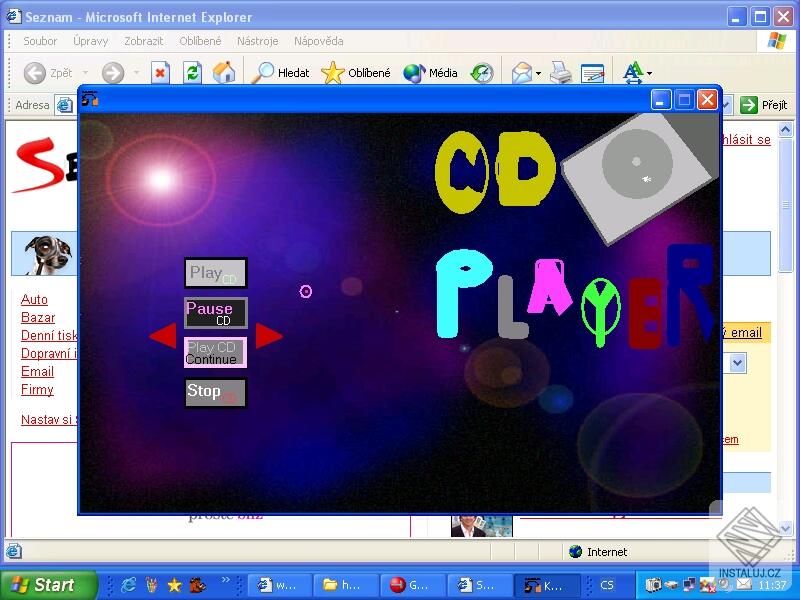Click the left red arrow previous track
Image resolution: width=800 pixels, height=600 pixels.
pos(163,336)
